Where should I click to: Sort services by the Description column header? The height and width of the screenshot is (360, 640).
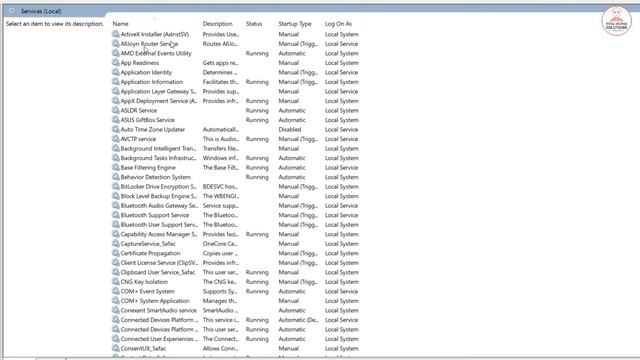tap(217, 24)
